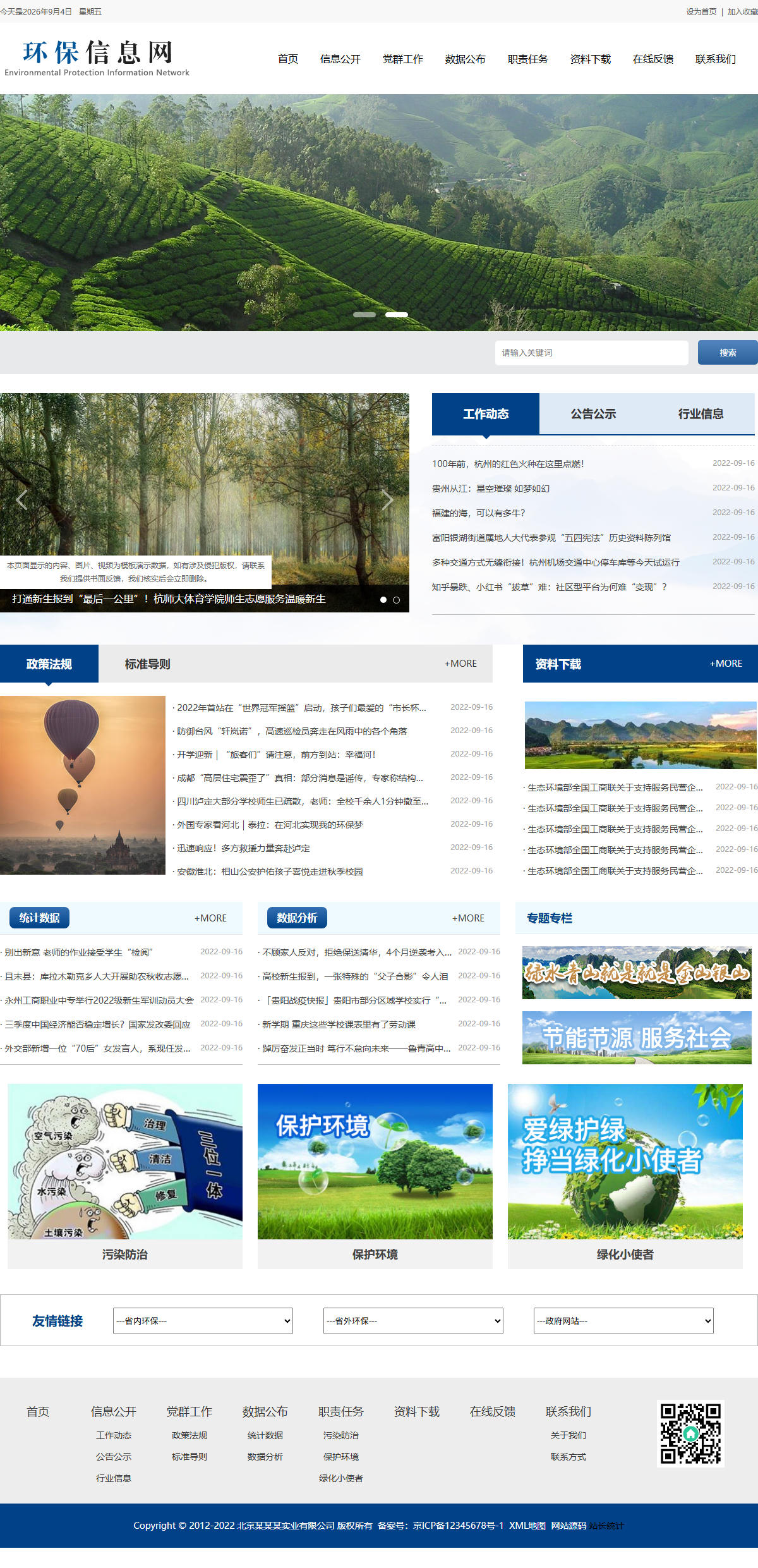Open the 绿化小使者 globe thumbnail

pos(625,1162)
